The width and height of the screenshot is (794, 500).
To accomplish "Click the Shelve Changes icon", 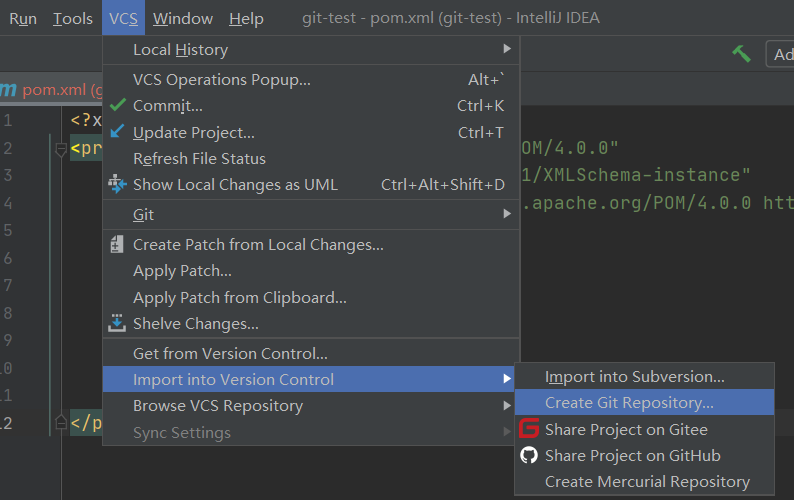I will pos(118,323).
